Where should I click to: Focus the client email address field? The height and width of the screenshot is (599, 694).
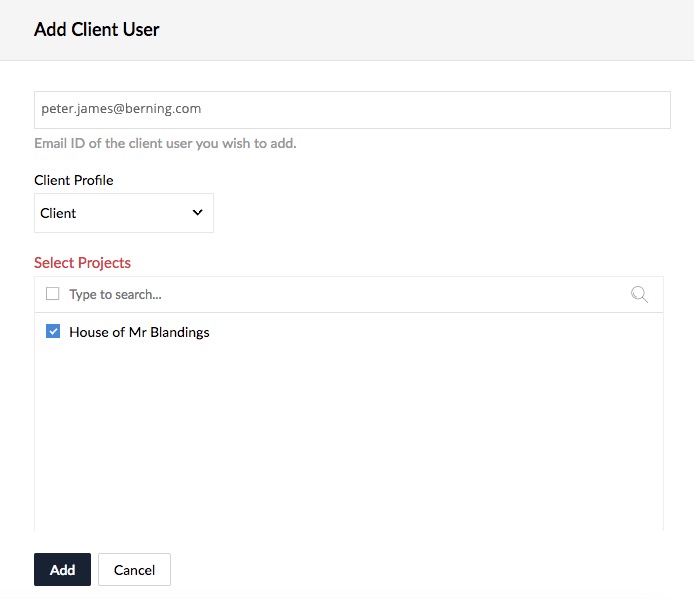pos(352,110)
